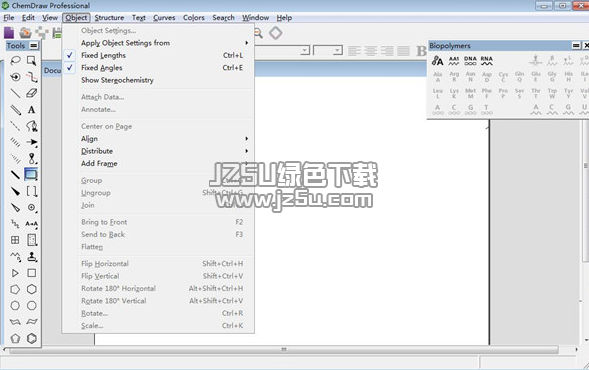The height and width of the screenshot is (370, 589).
Task: Select the Templates stamp tool
Action: click(x=32, y=257)
